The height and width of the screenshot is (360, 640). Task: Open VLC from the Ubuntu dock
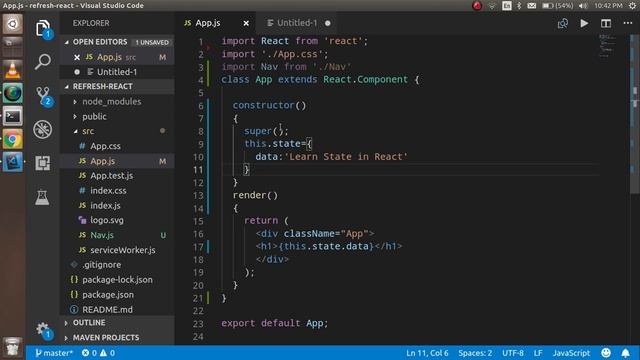[x=13, y=70]
